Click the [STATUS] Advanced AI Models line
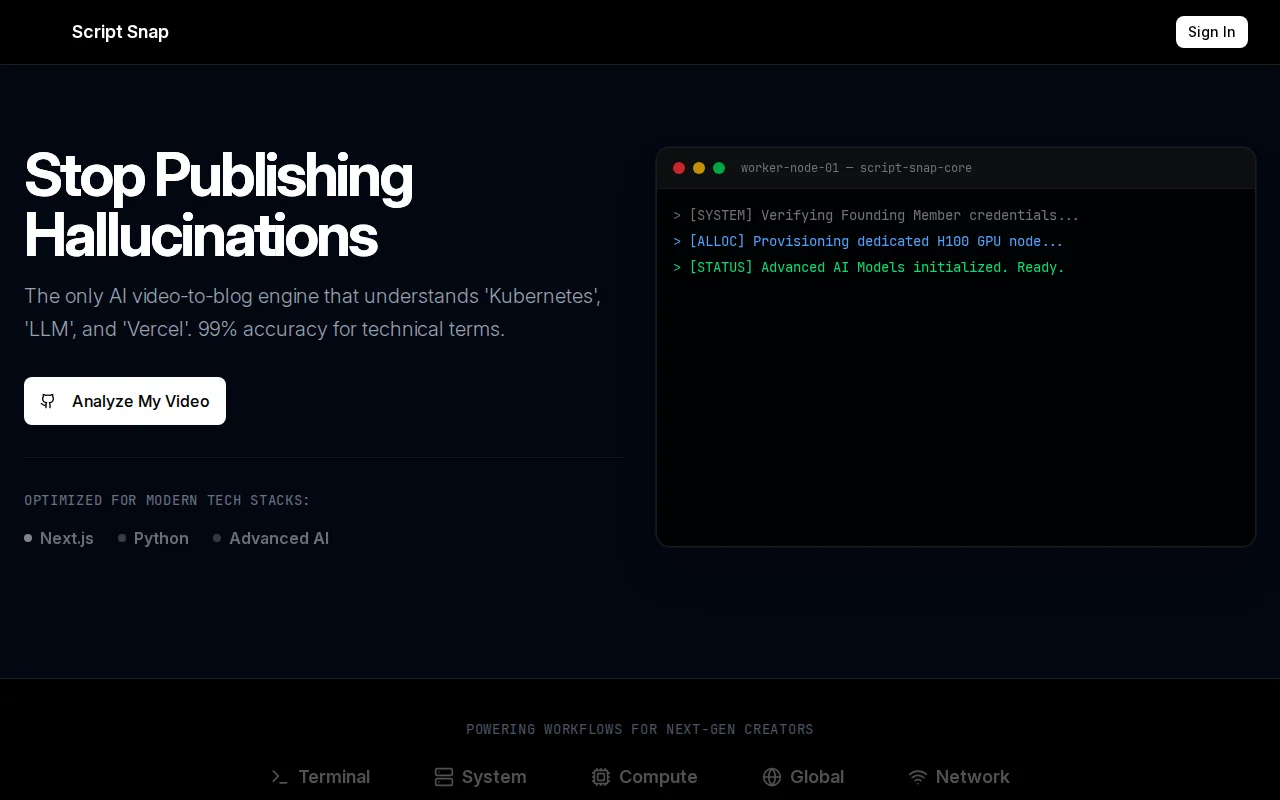Screen dimensions: 1280x800 pyautogui.click(x=869, y=267)
